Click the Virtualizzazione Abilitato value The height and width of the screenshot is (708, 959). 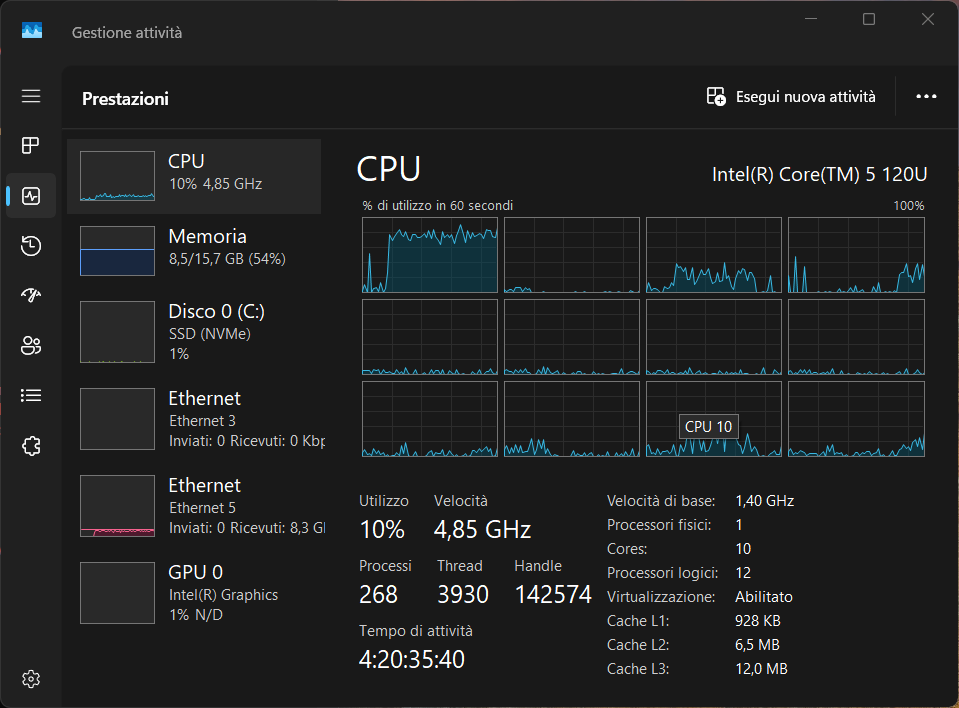tap(764, 597)
